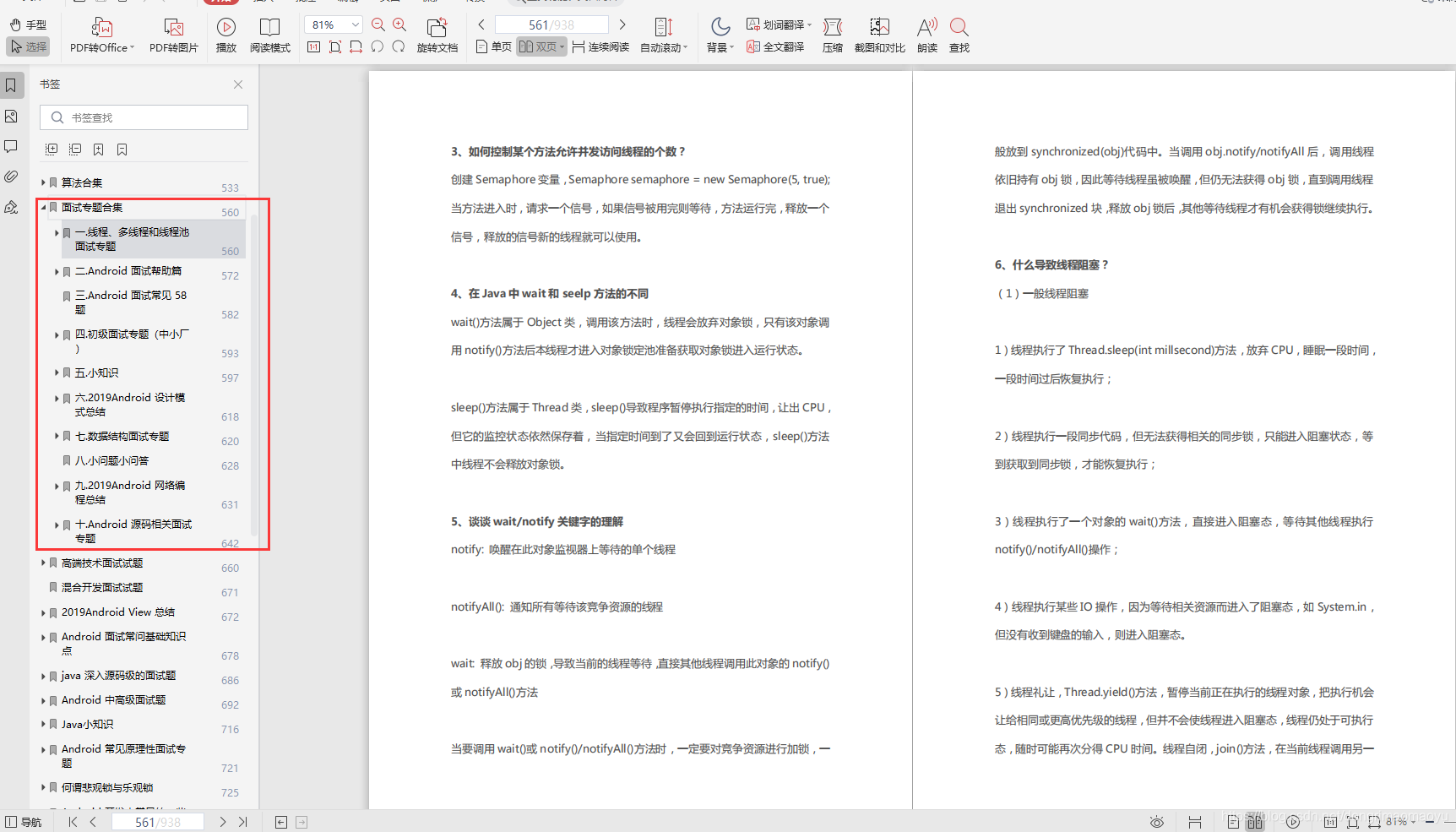Zoom in with plus magnifier
This screenshot has height=832, width=1456.
pyautogui.click(x=399, y=25)
